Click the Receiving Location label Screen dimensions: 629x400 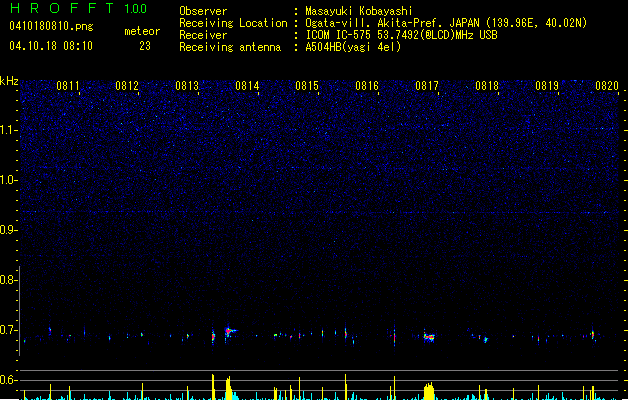point(233,23)
